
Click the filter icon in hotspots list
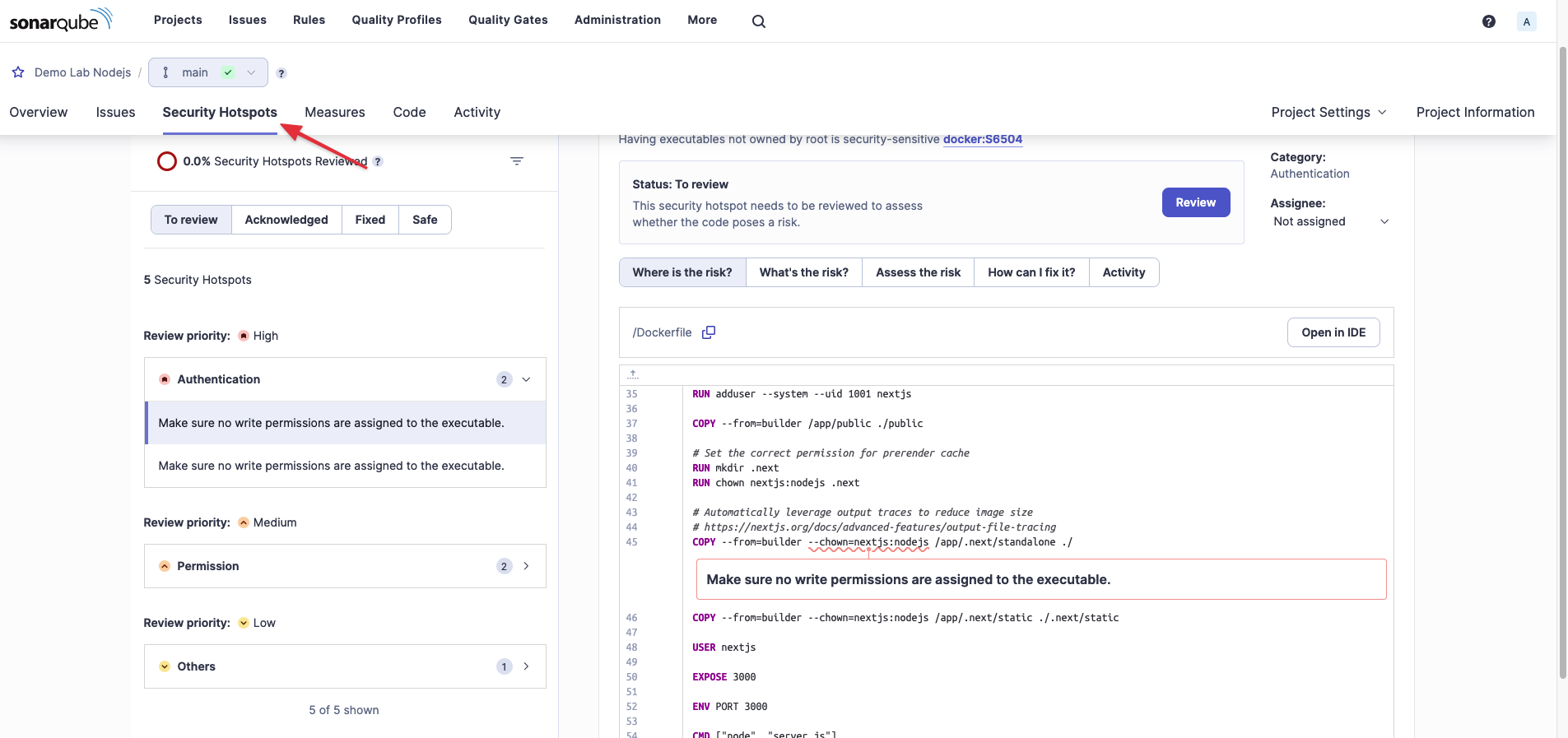[x=516, y=161]
